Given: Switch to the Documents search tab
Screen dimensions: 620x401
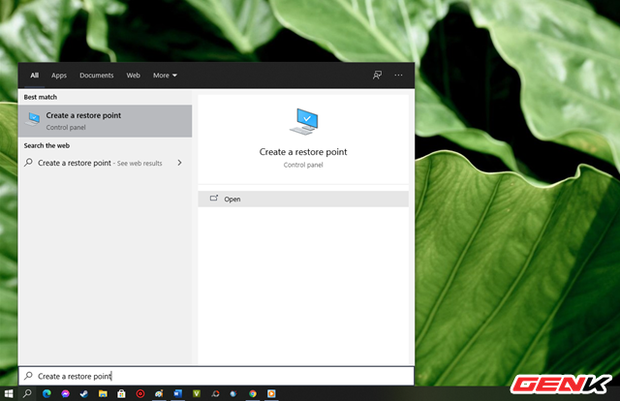Looking at the screenshot, I should 96,75.
